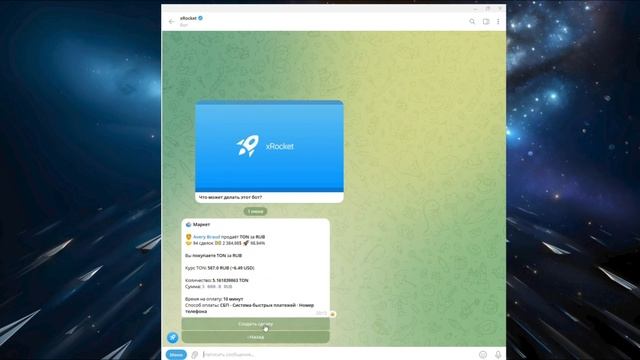Click the date badge above the Маркет message
640x360 pixels.
pos(256,211)
